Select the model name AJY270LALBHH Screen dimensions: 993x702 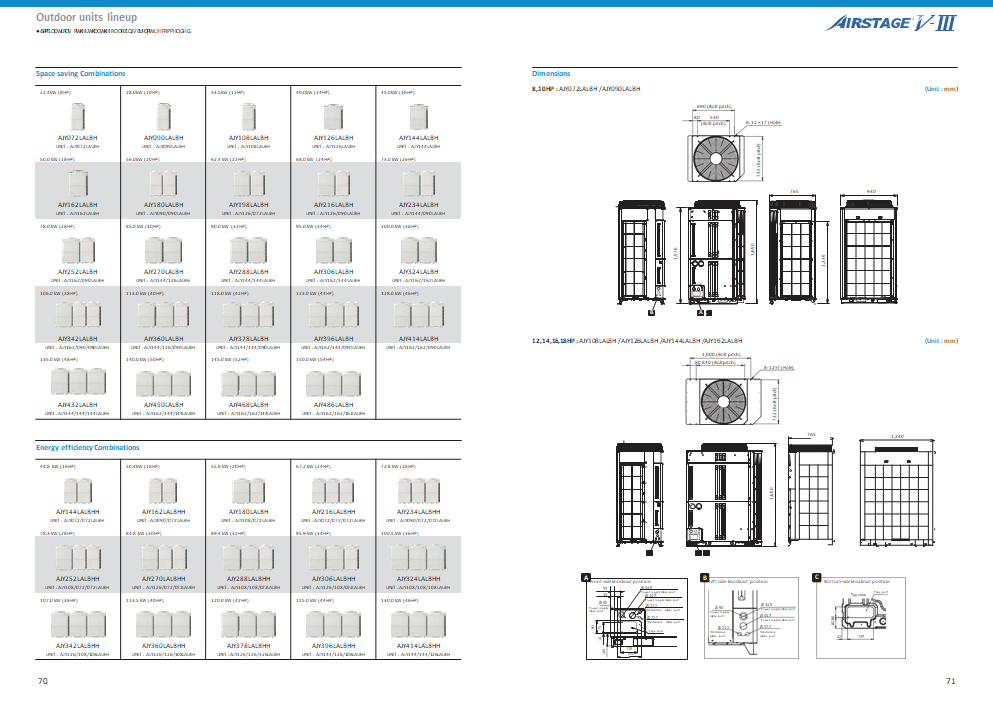pos(163,579)
